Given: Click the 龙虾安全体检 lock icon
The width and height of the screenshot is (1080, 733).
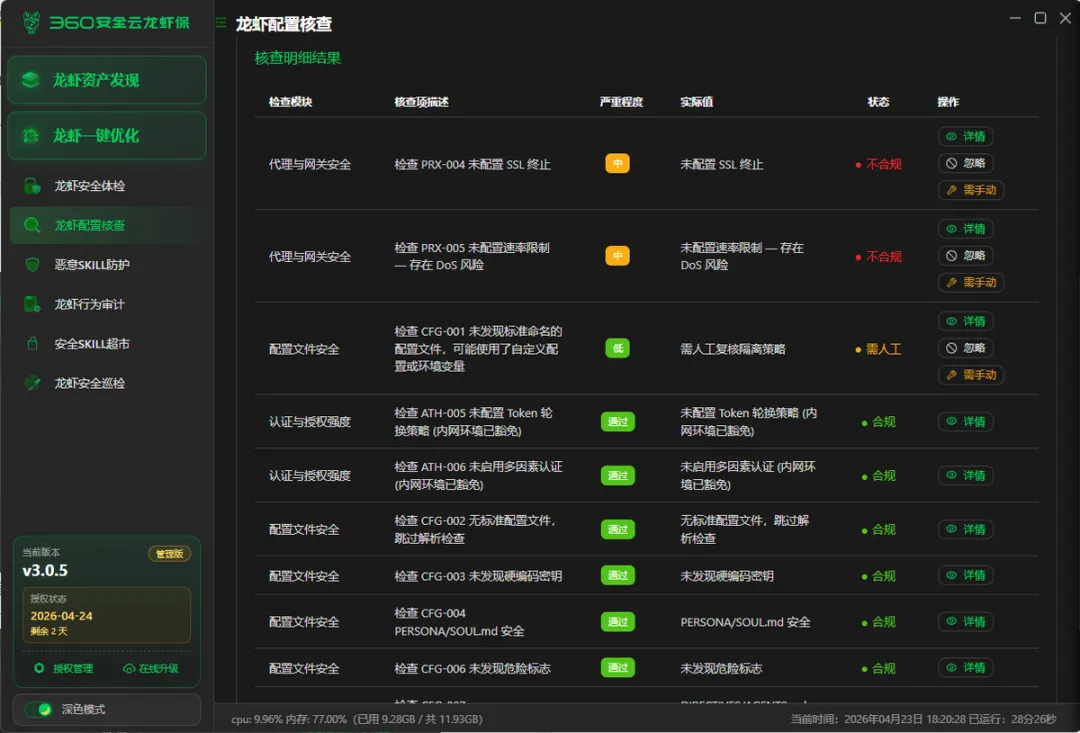Looking at the screenshot, I should click(32, 186).
